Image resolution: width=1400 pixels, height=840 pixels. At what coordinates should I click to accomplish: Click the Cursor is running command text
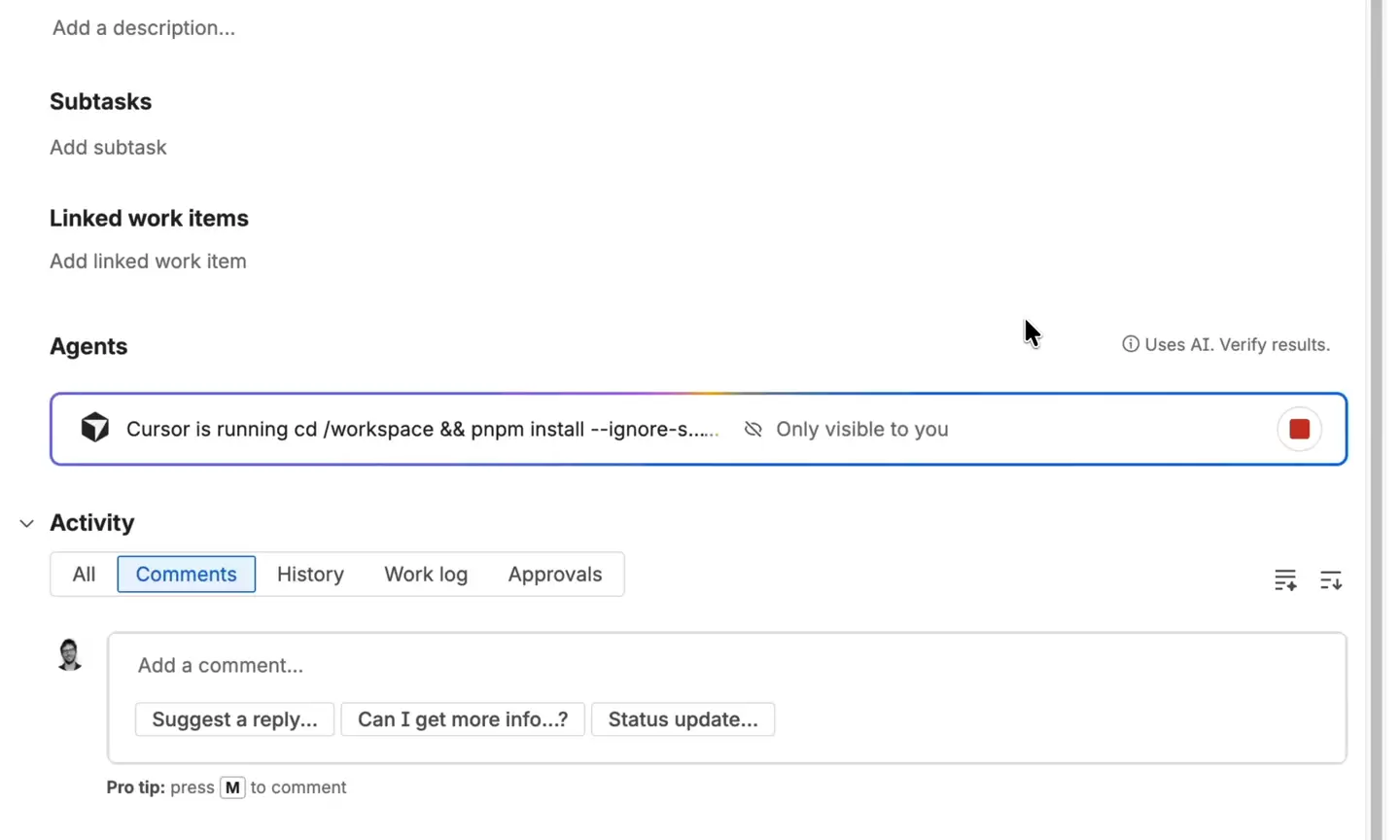423,429
